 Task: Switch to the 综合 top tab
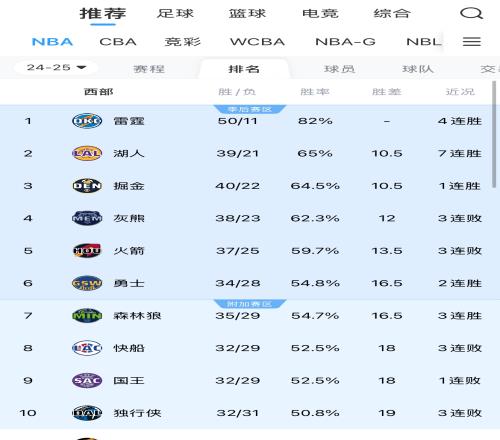(392, 14)
